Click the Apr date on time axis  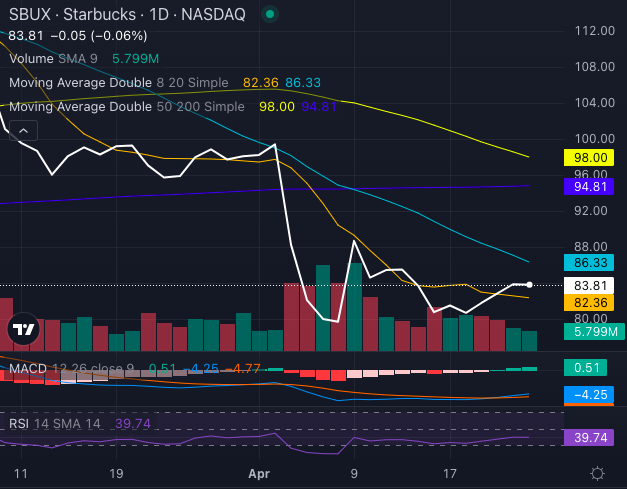tap(259, 474)
